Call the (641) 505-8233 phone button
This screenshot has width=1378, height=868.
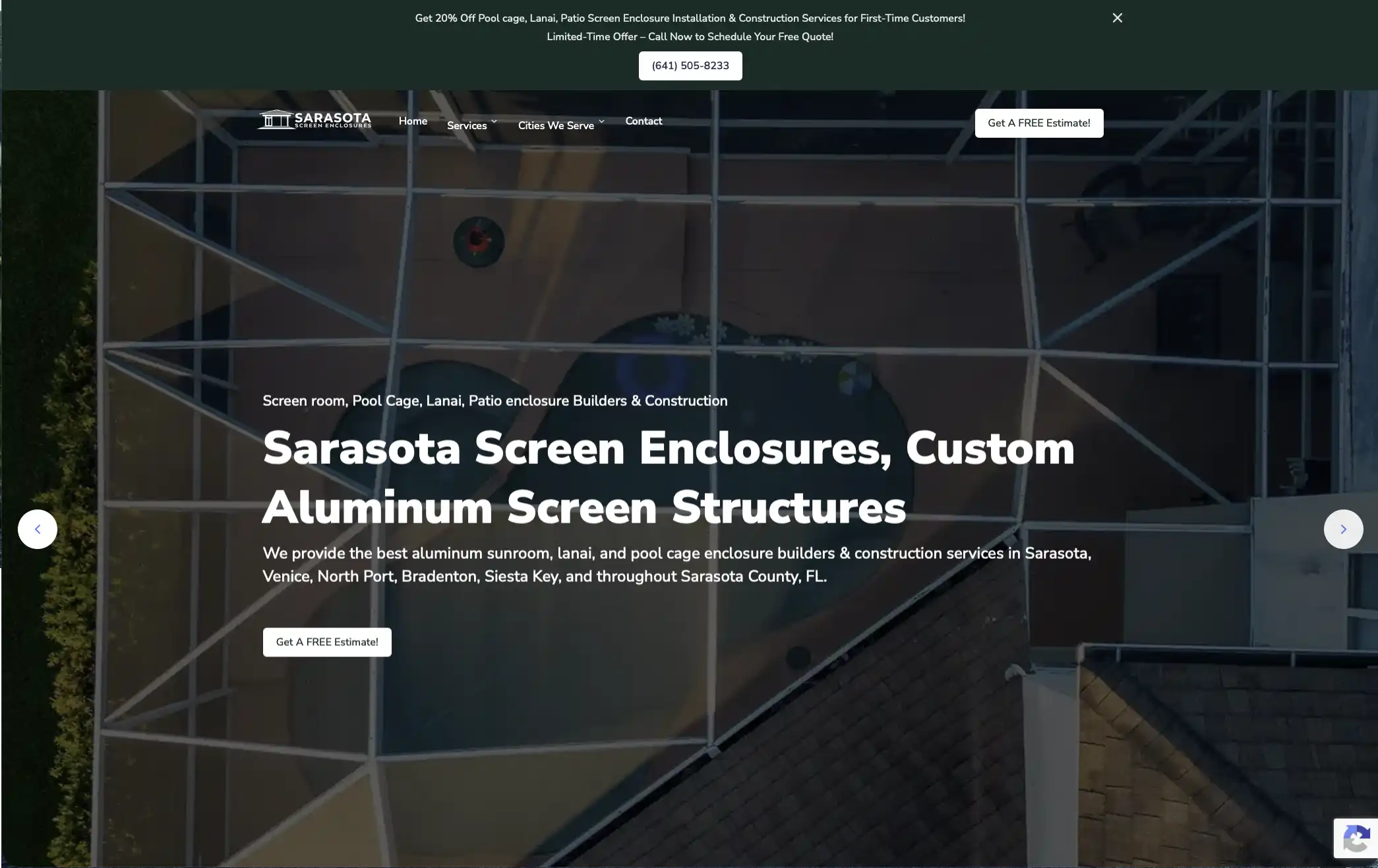tap(690, 66)
